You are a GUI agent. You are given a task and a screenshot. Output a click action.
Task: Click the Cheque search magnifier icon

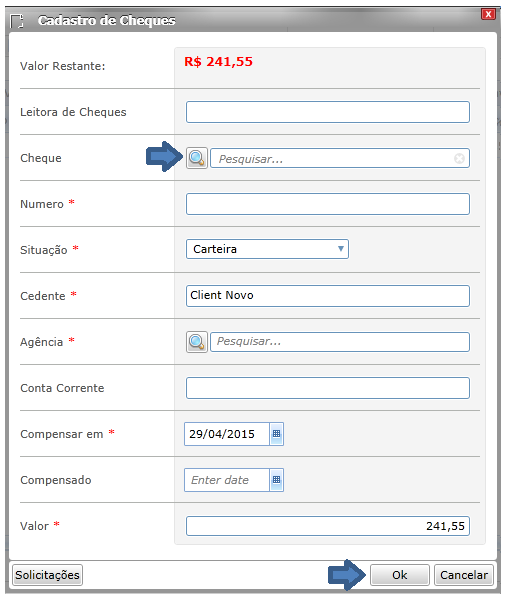[x=196, y=158]
